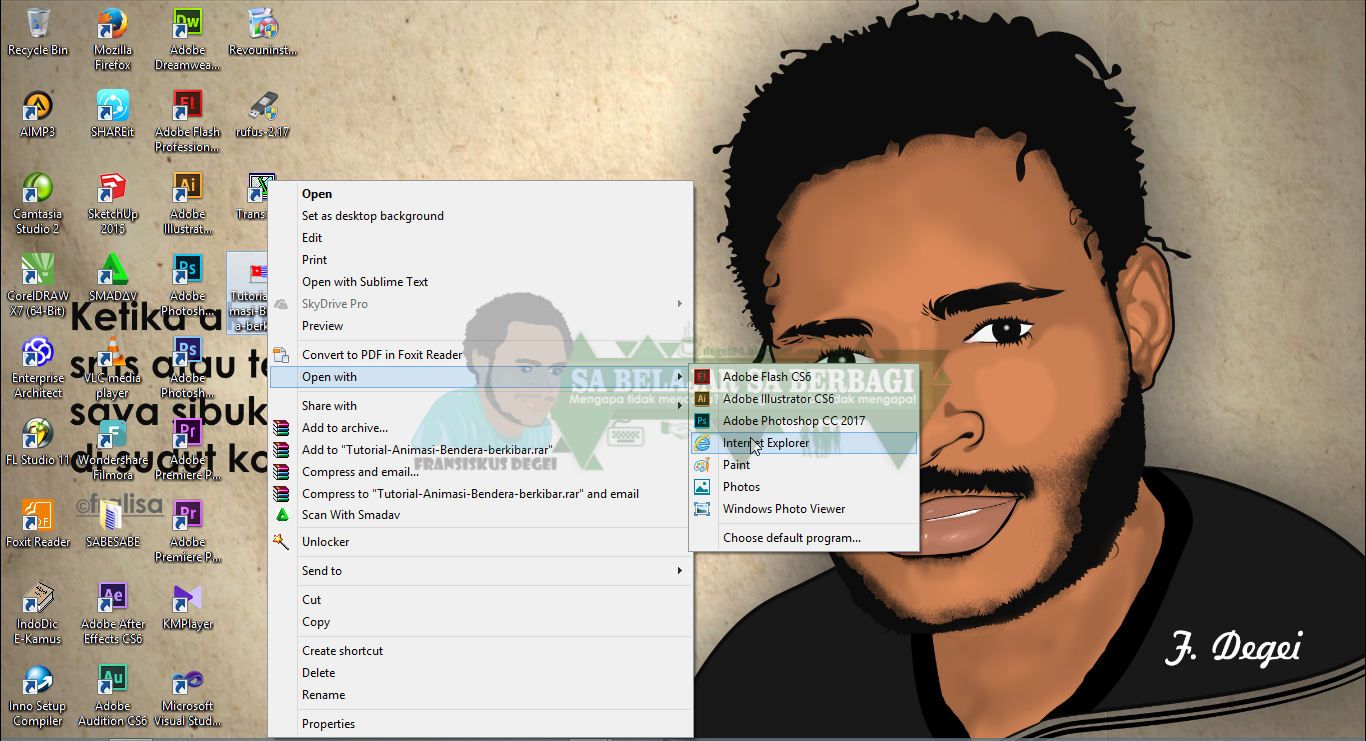Select the SketchUp 2015 desktop icon
The image size is (1366, 741).
tap(113, 203)
